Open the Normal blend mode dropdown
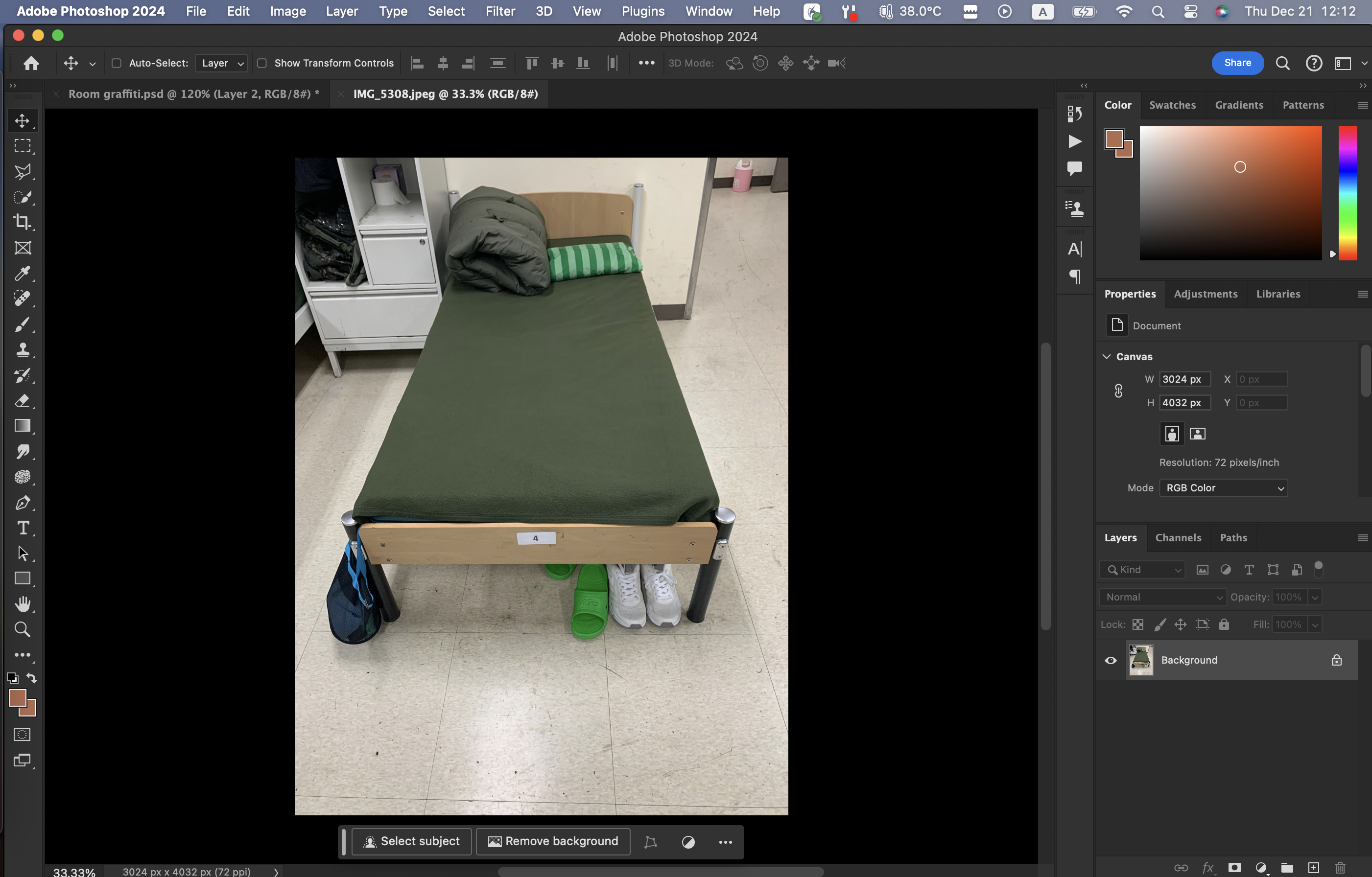 1162,597
